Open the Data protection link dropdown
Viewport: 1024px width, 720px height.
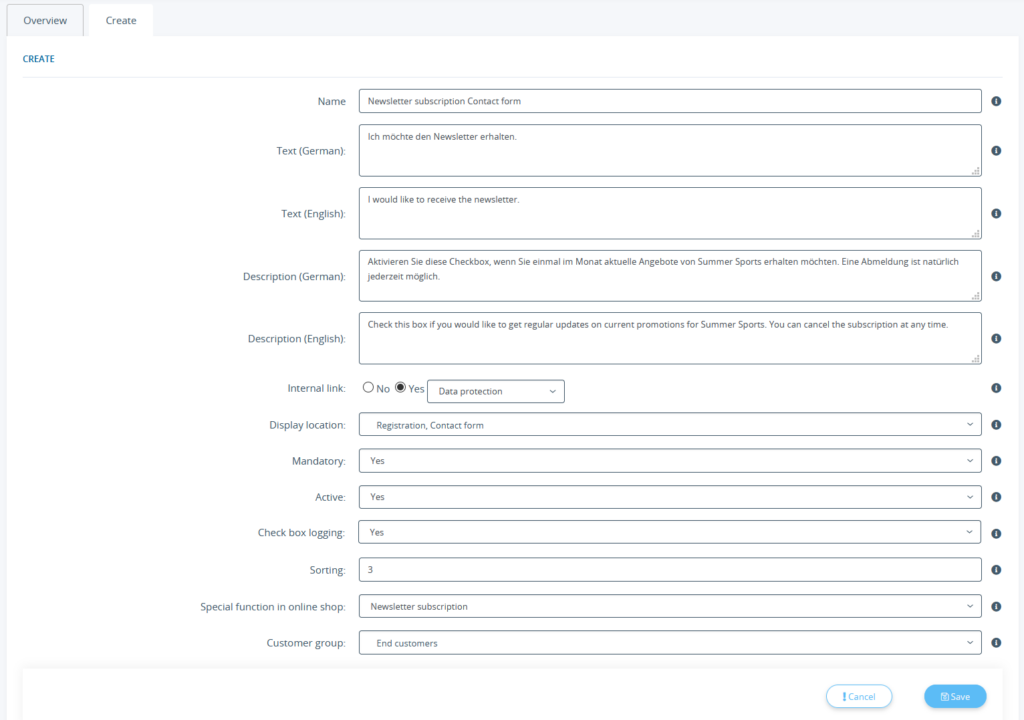(x=495, y=391)
